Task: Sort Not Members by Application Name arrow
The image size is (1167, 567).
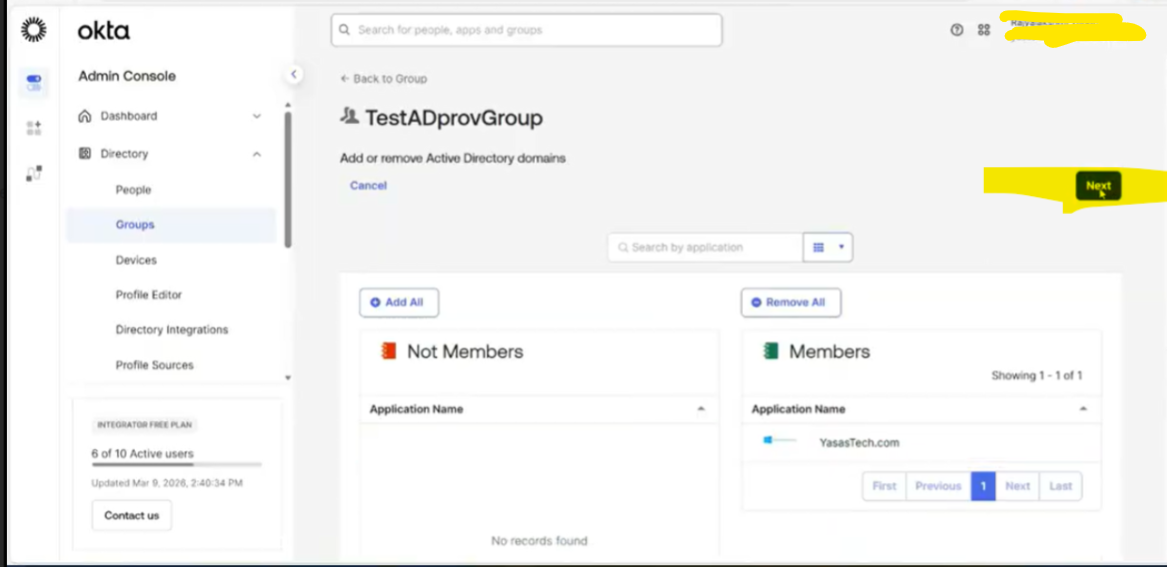Action: pyautogui.click(x=701, y=409)
